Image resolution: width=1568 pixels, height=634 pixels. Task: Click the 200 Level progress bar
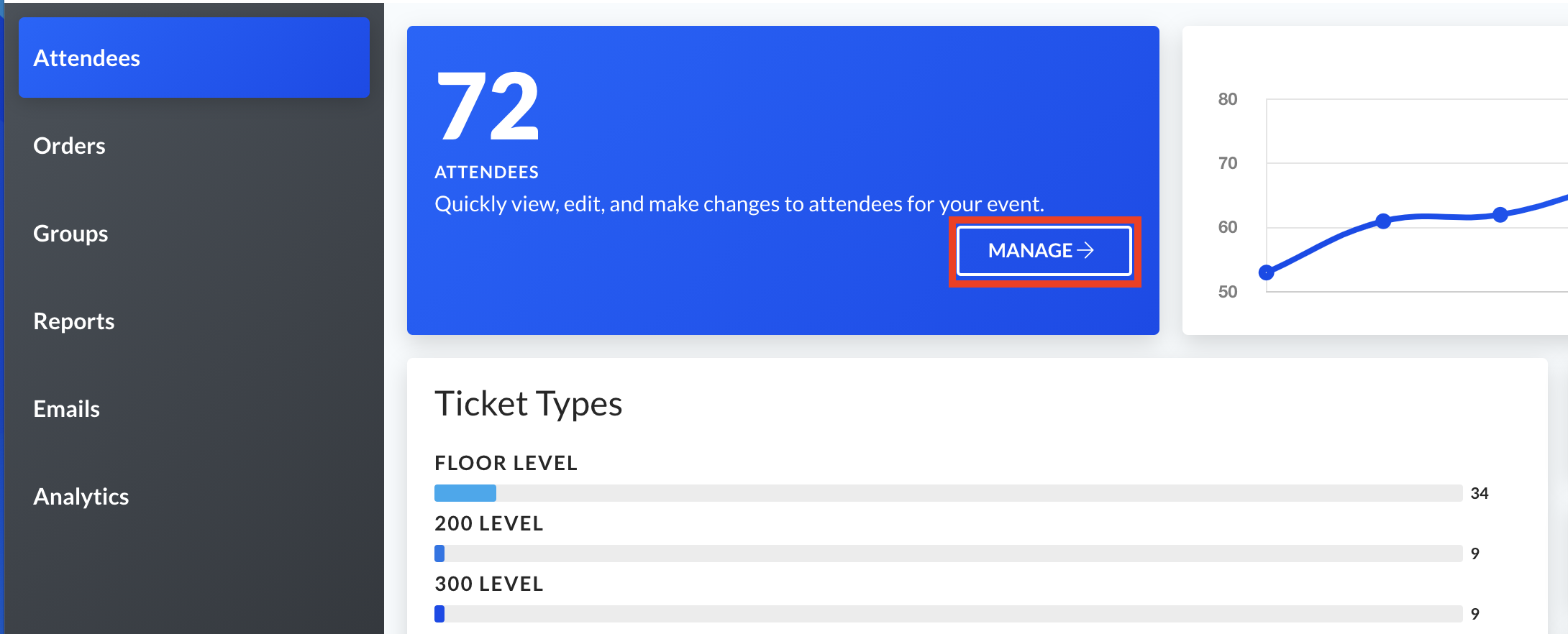[x=948, y=553]
